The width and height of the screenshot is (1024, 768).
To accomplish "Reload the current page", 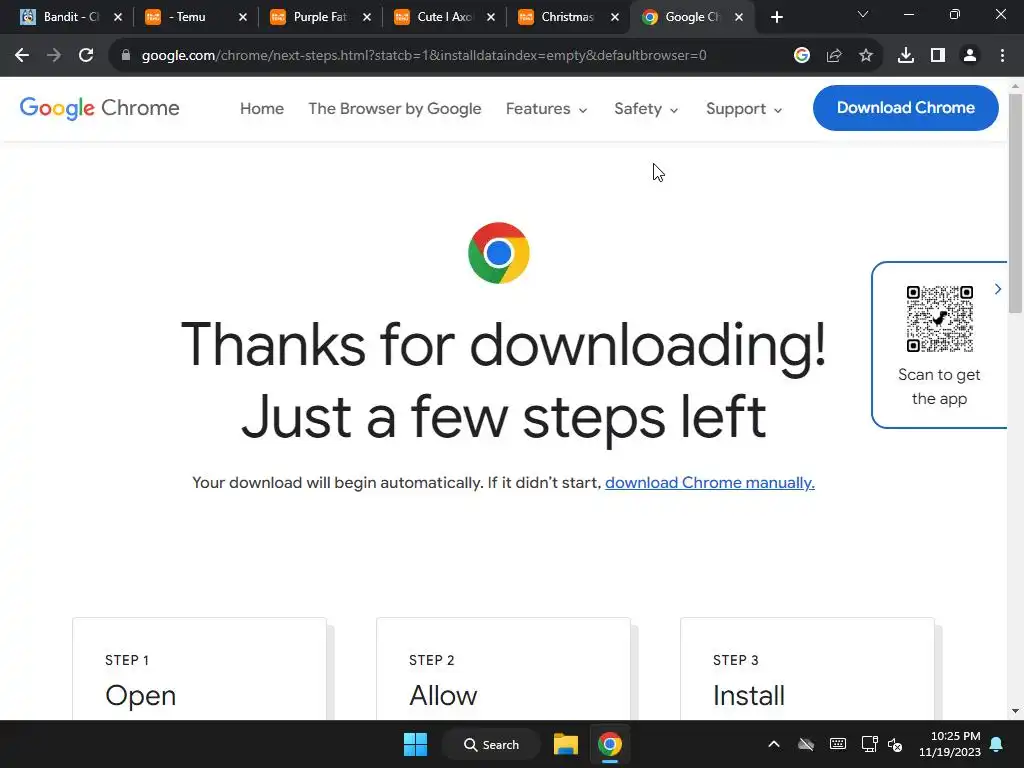I will click(x=86, y=56).
